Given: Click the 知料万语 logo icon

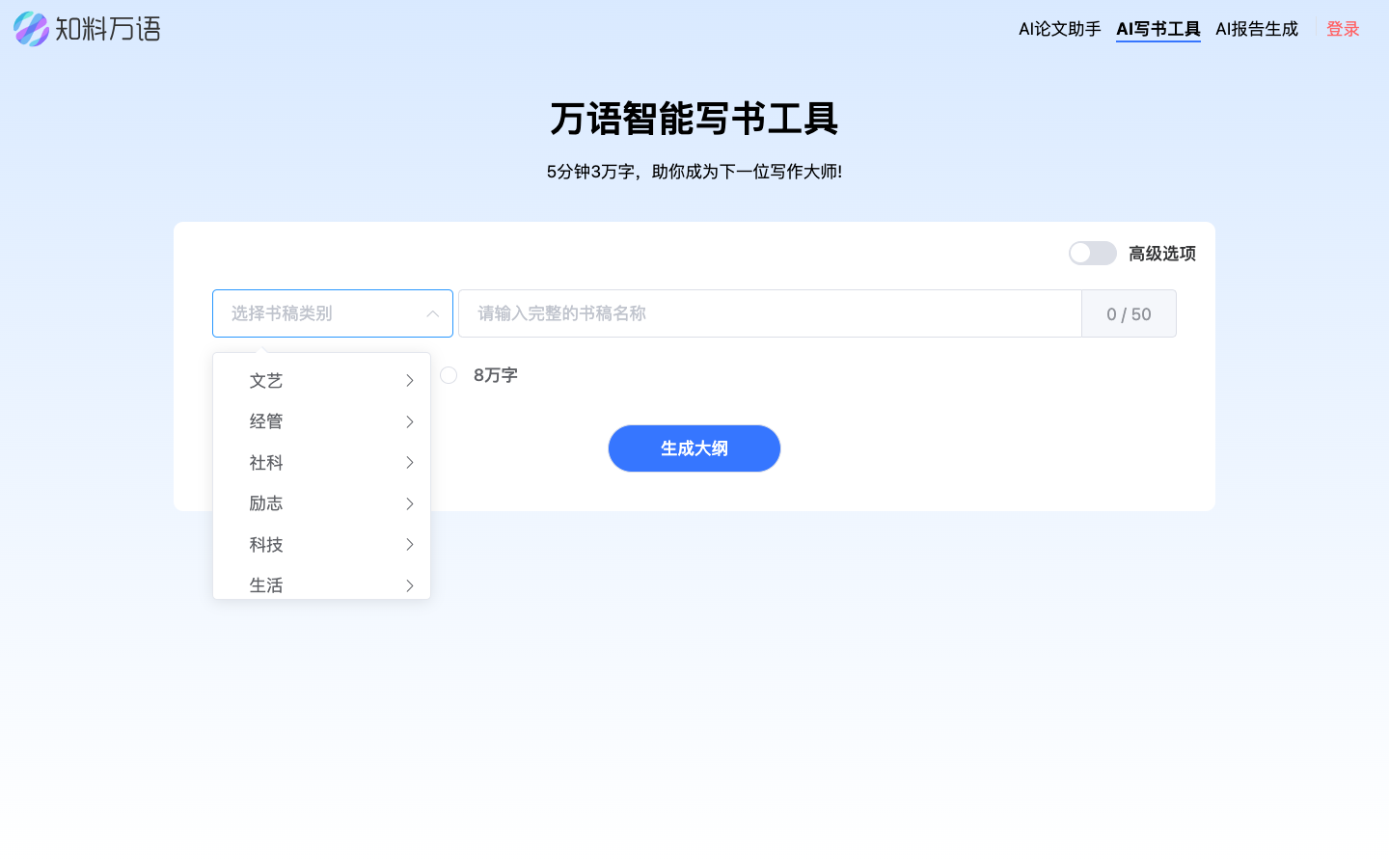Looking at the screenshot, I should (30, 29).
